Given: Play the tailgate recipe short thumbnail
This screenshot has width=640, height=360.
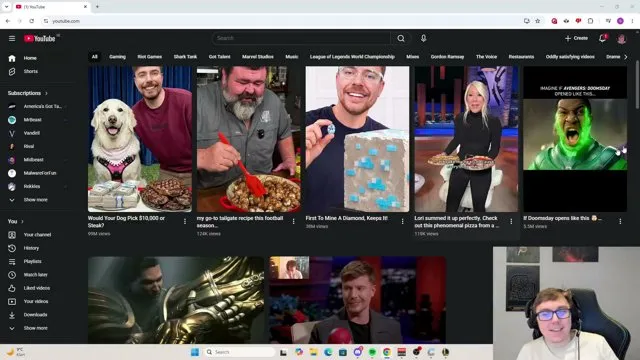Looking at the screenshot, I should 249,139.
